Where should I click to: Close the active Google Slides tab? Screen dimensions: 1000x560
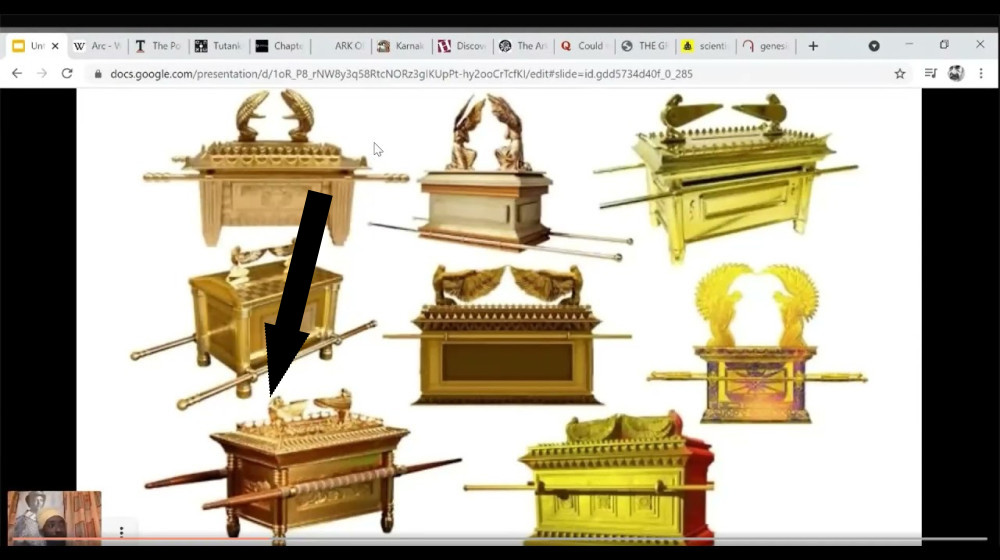(55, 46)
